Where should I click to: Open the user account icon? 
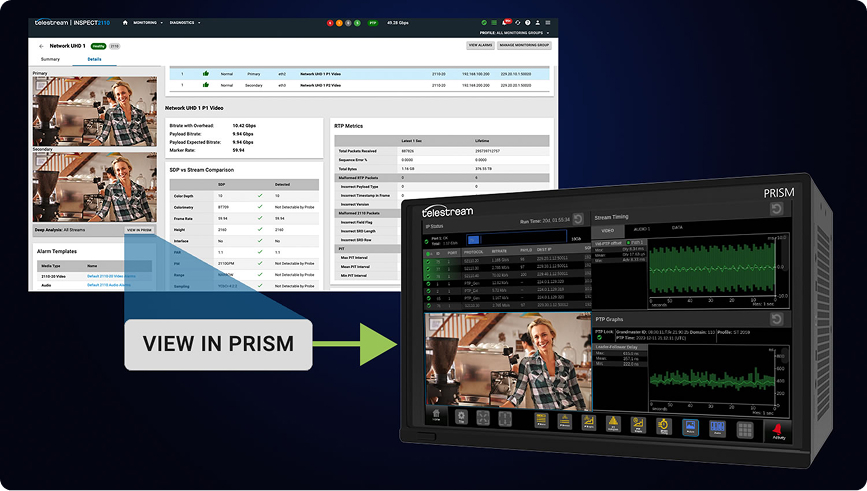coord(537,23)
